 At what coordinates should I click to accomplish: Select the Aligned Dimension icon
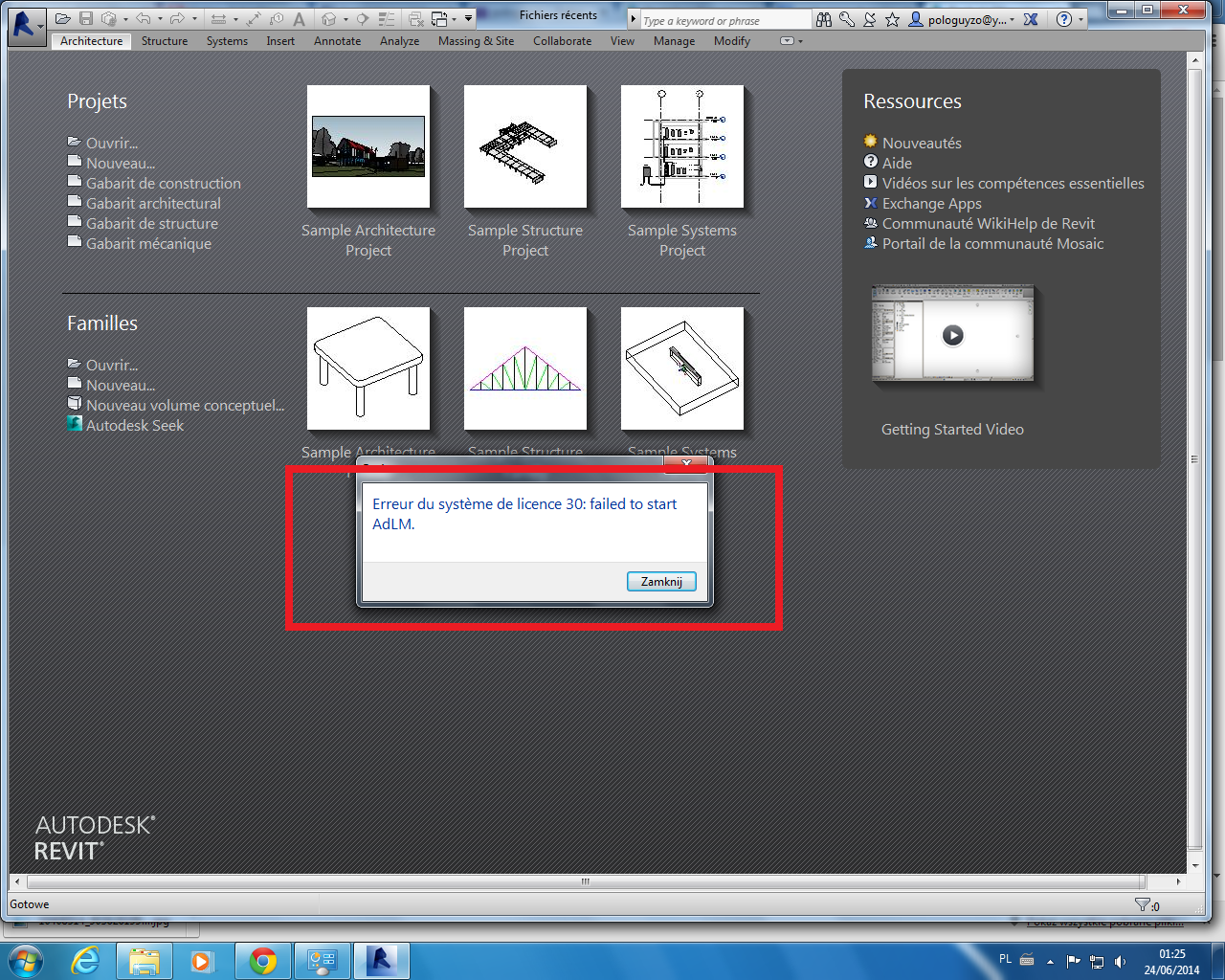click(254, 19)
